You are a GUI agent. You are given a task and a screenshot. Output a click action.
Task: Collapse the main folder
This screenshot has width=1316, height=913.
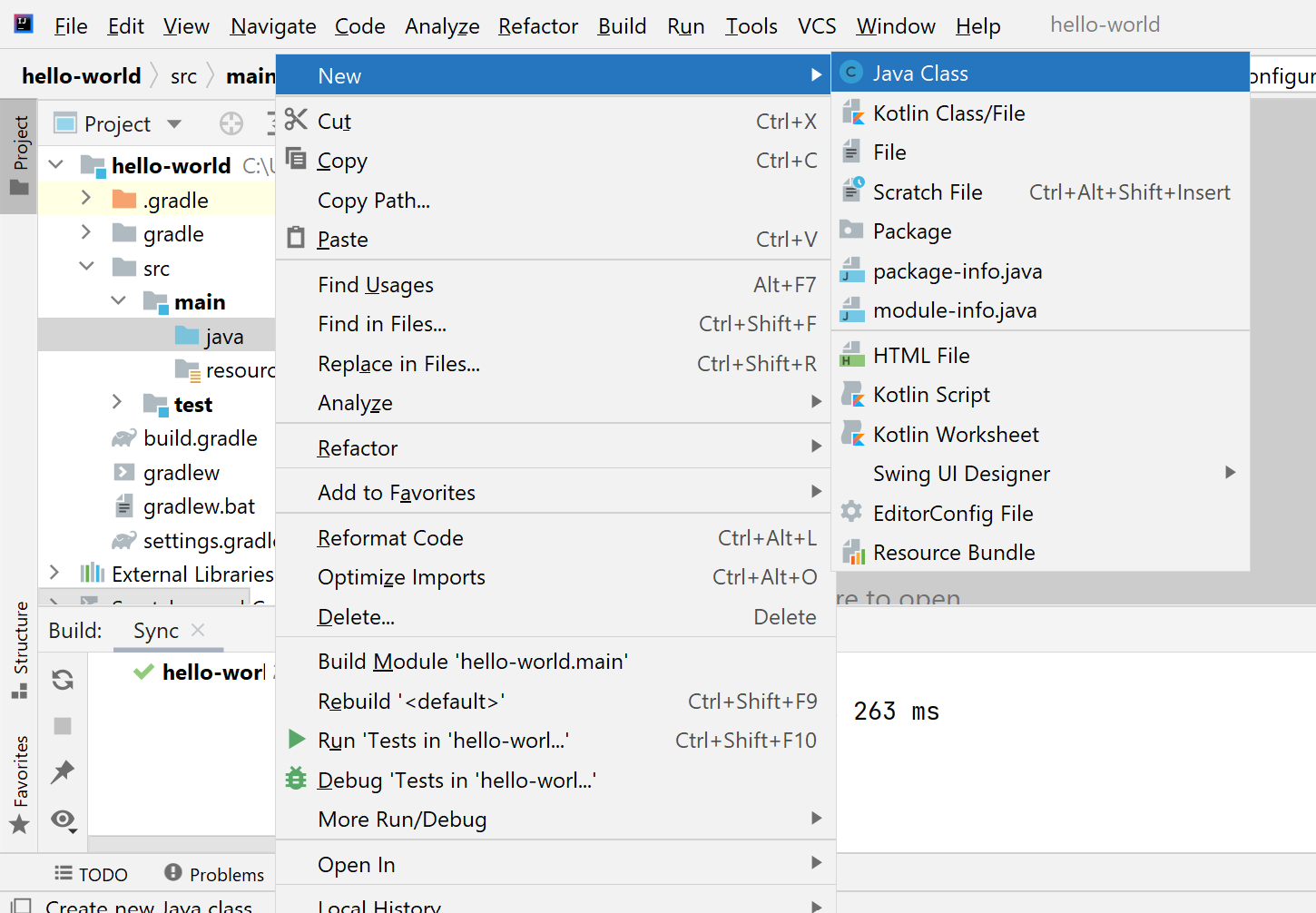tap(119, 299)
